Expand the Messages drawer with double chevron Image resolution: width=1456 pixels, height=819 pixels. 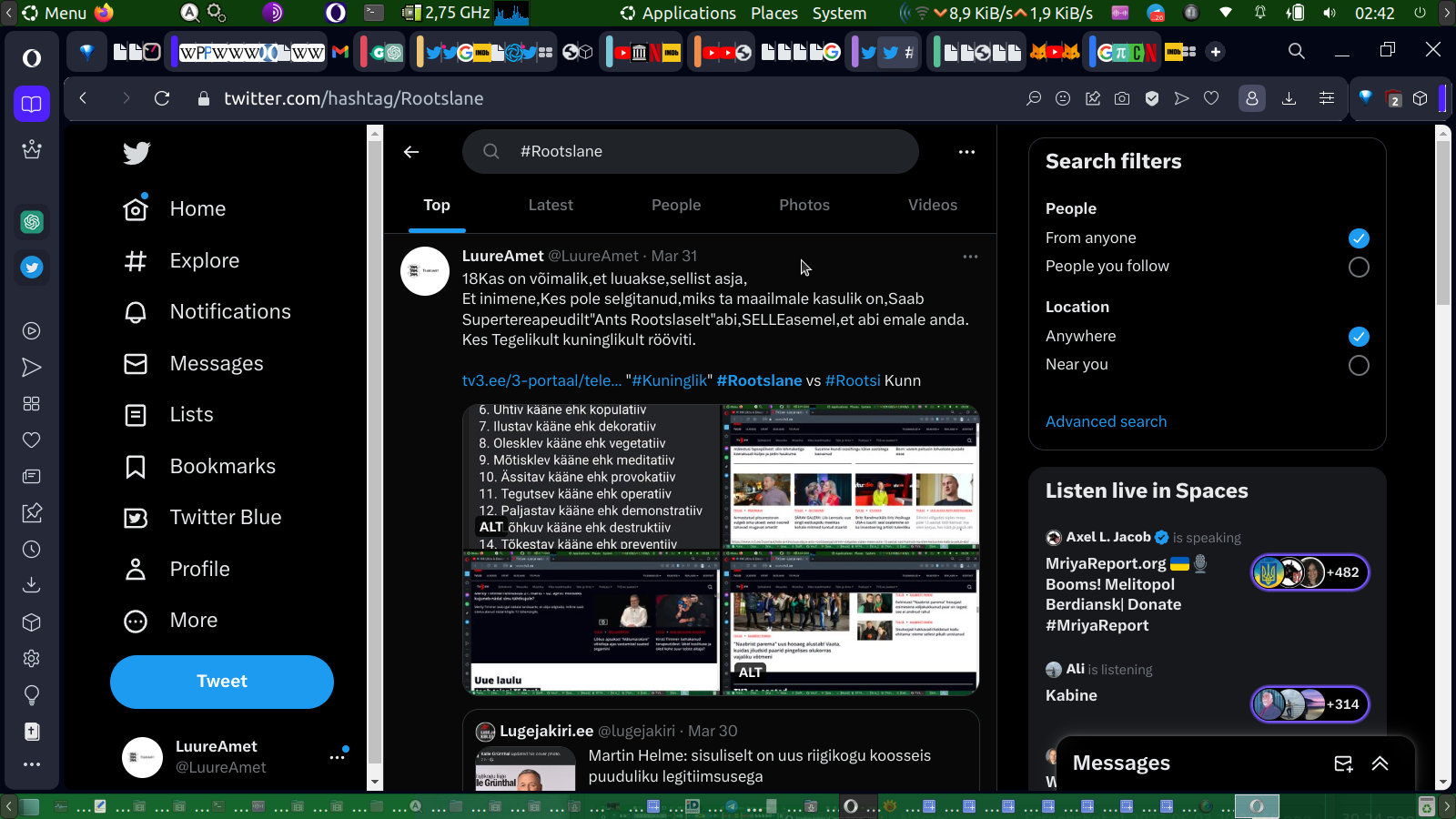(1380, 763)
